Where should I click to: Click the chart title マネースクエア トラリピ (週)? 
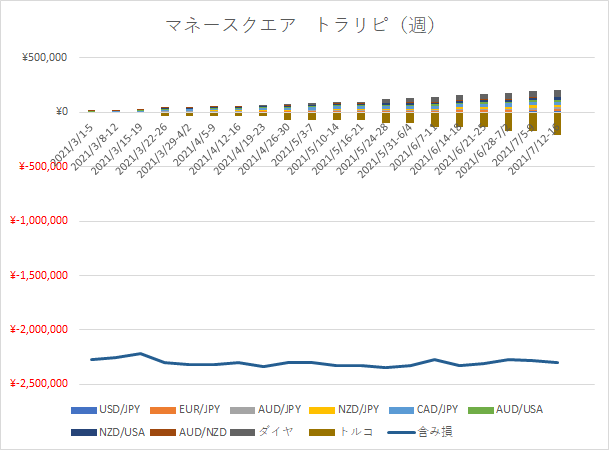[300, 26]
